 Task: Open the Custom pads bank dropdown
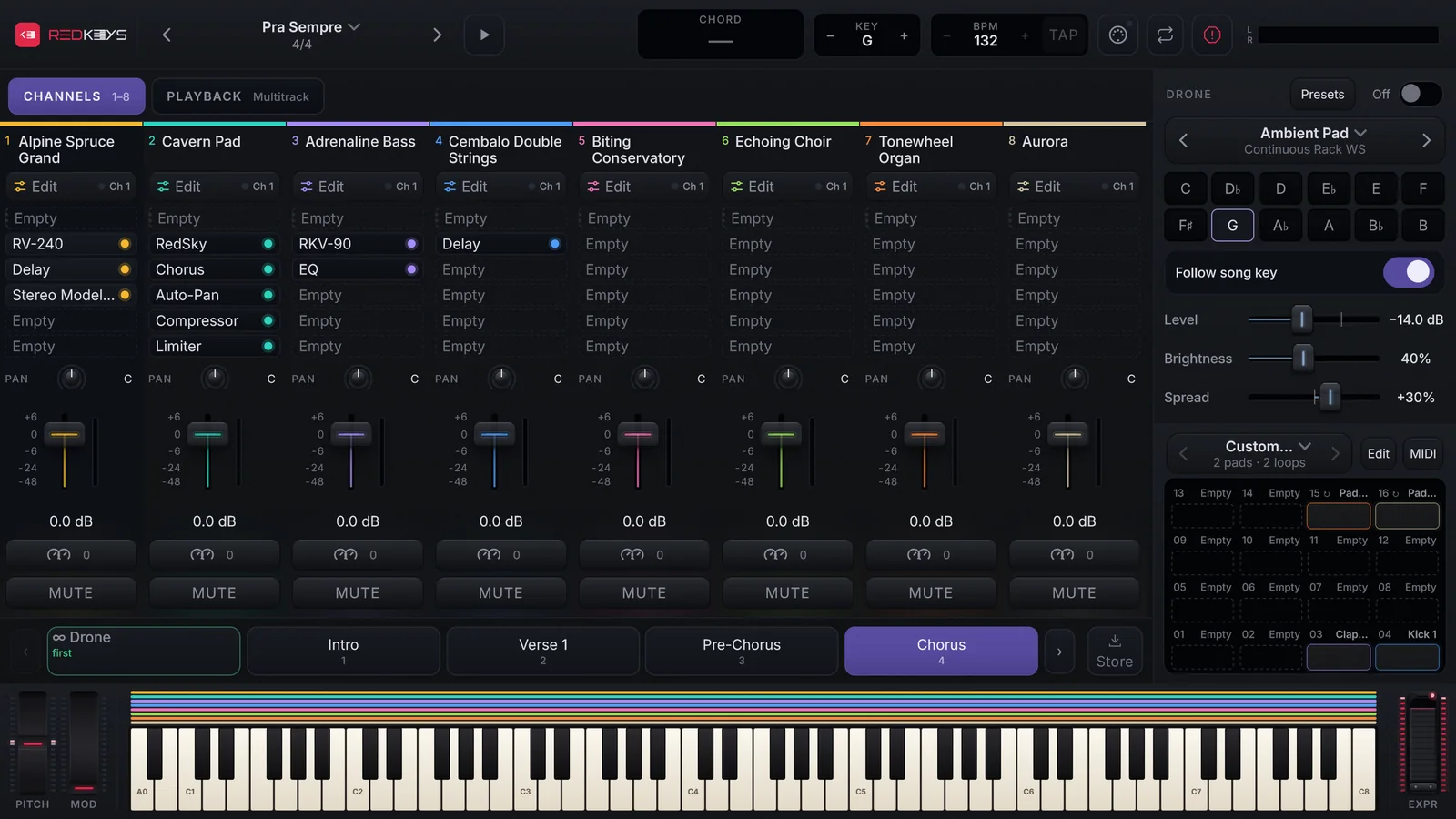click(1268, 446)
